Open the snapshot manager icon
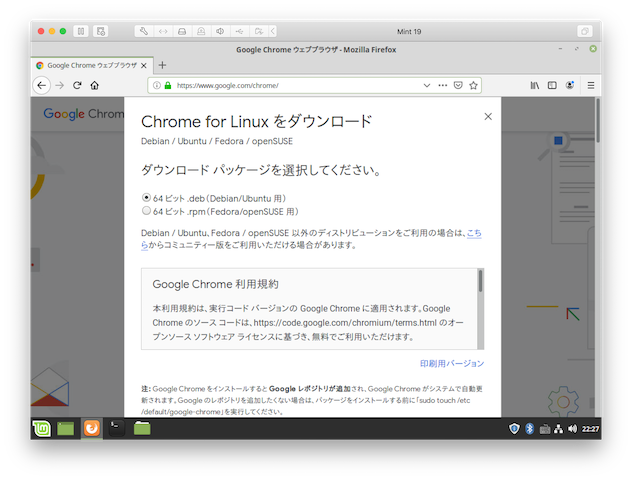The height and width of the screenshot is (480, 632). click(x=100, y=31)
